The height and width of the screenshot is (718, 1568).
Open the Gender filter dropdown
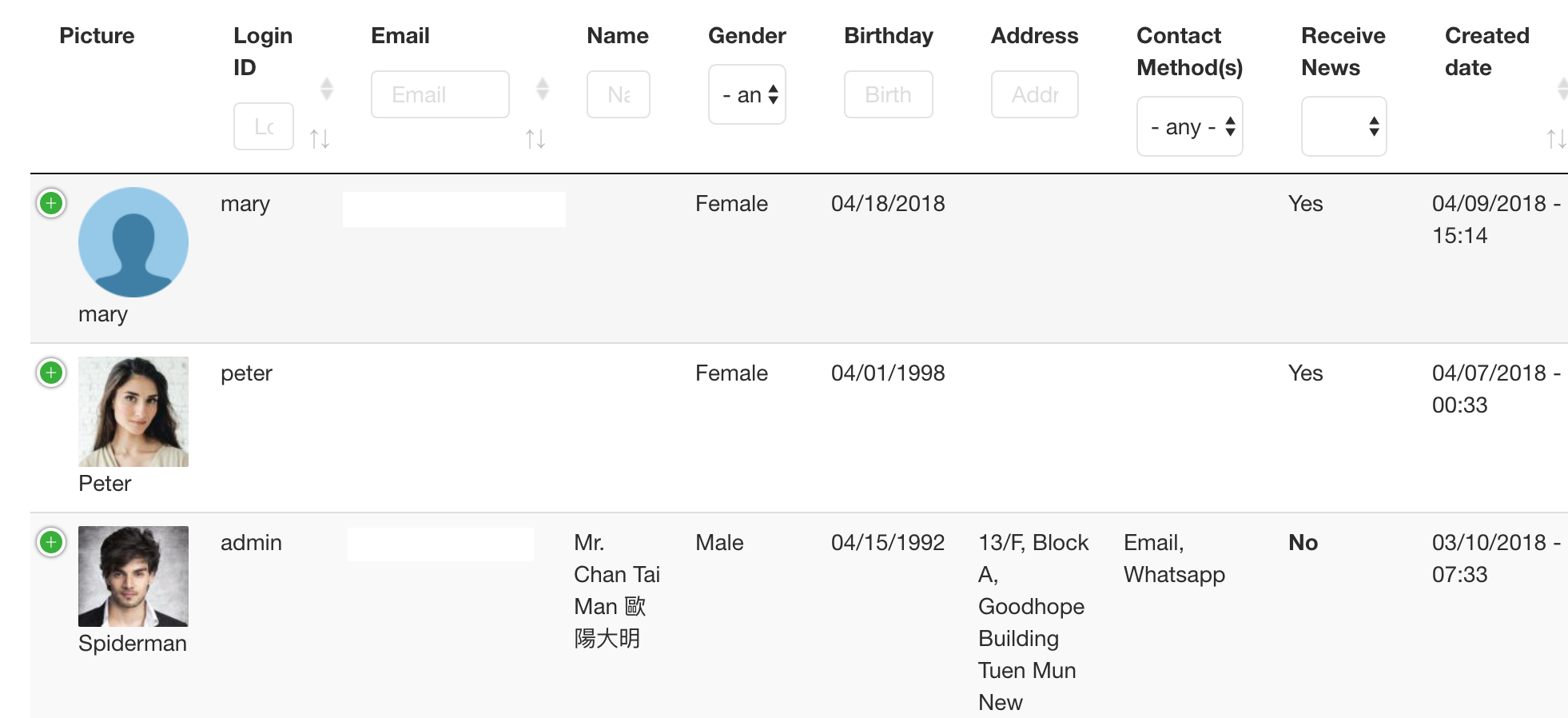tap(747, 94)
